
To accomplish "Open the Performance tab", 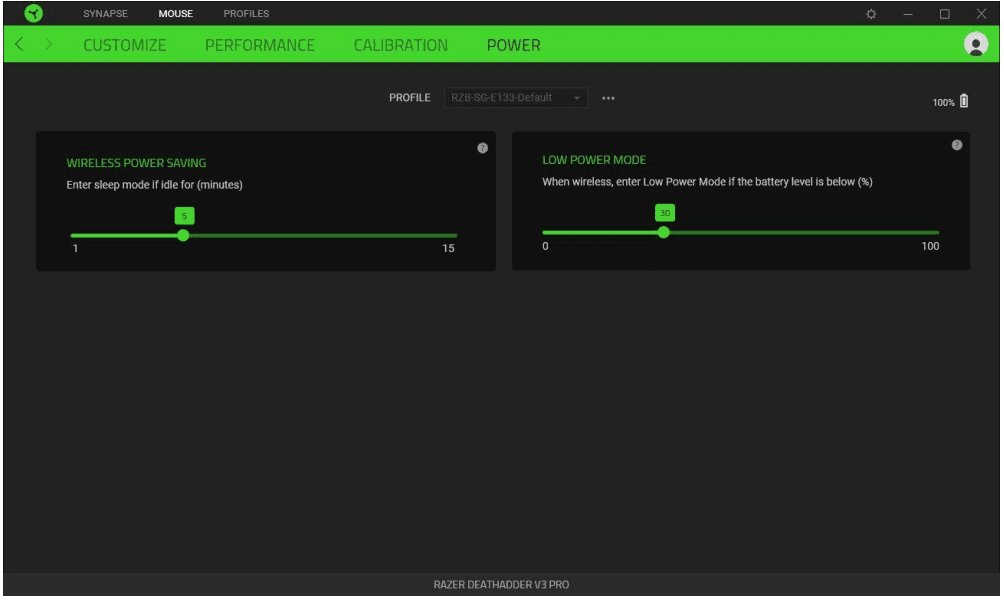I will pyautogui.click(x=260, y=45).
